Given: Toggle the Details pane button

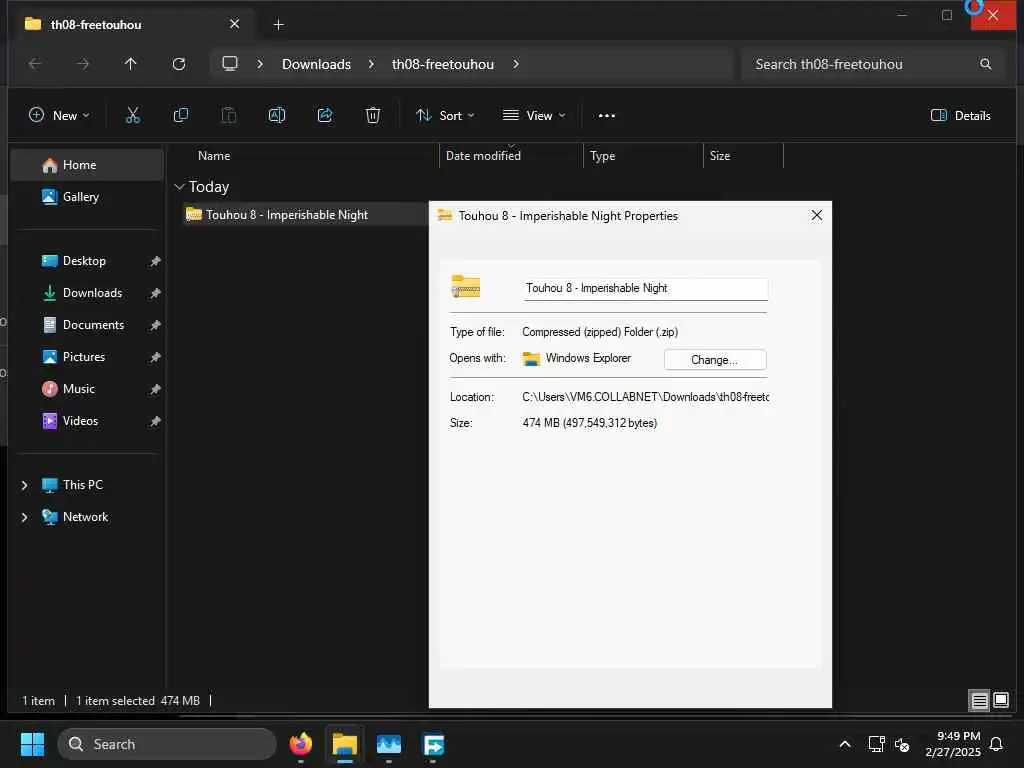Looking at the screenshot, I should (x=960, y=116).
